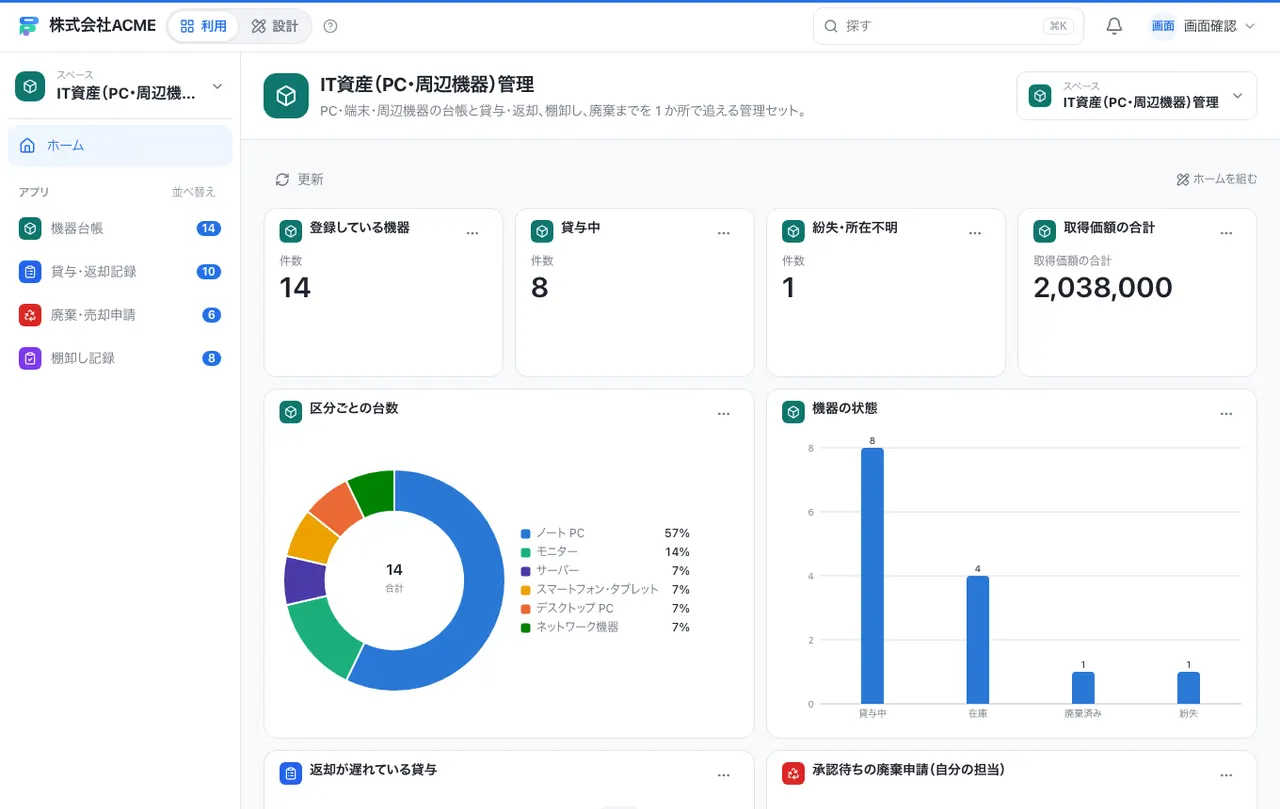Viewport: 1280px width, 809px height.
Task: Open the header スペース dropdown
Action: (x=1136, y=96)
